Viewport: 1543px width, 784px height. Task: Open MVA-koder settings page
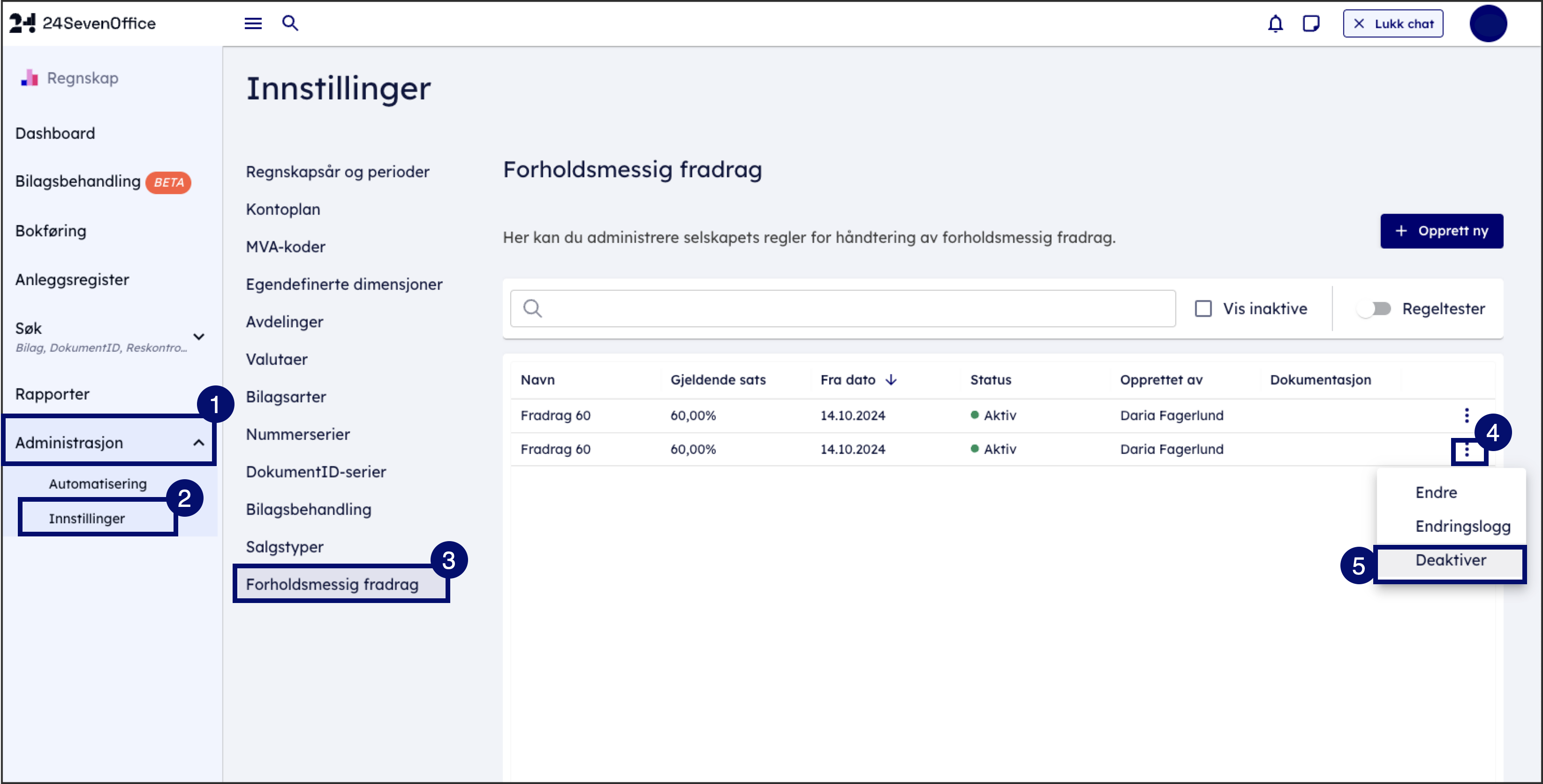(x=286, y=247)
